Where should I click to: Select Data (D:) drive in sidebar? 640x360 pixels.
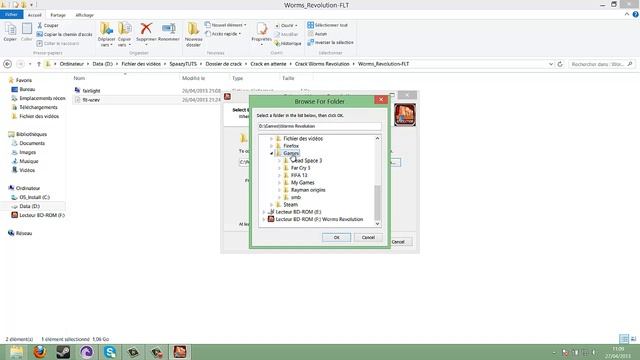tap(29, 206)
